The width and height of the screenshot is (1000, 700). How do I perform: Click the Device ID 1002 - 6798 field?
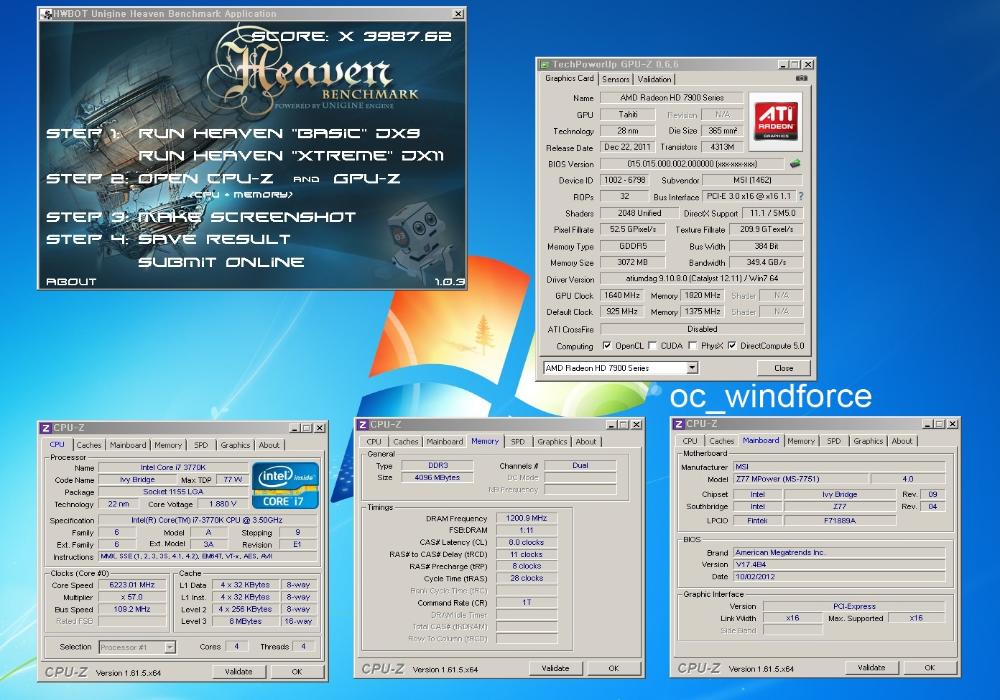624,180
